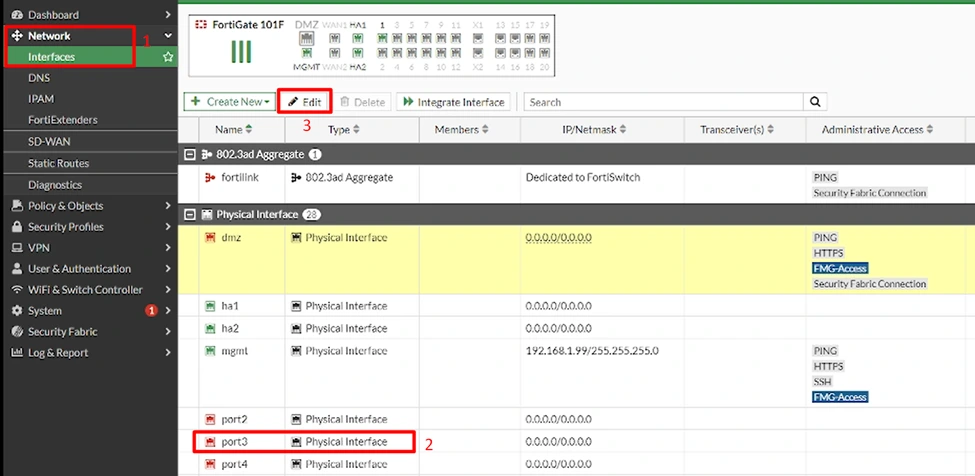This screenshot has width=975, height=476.
Task: Open the DNS settings page
Action: click(x=39, y=78)
